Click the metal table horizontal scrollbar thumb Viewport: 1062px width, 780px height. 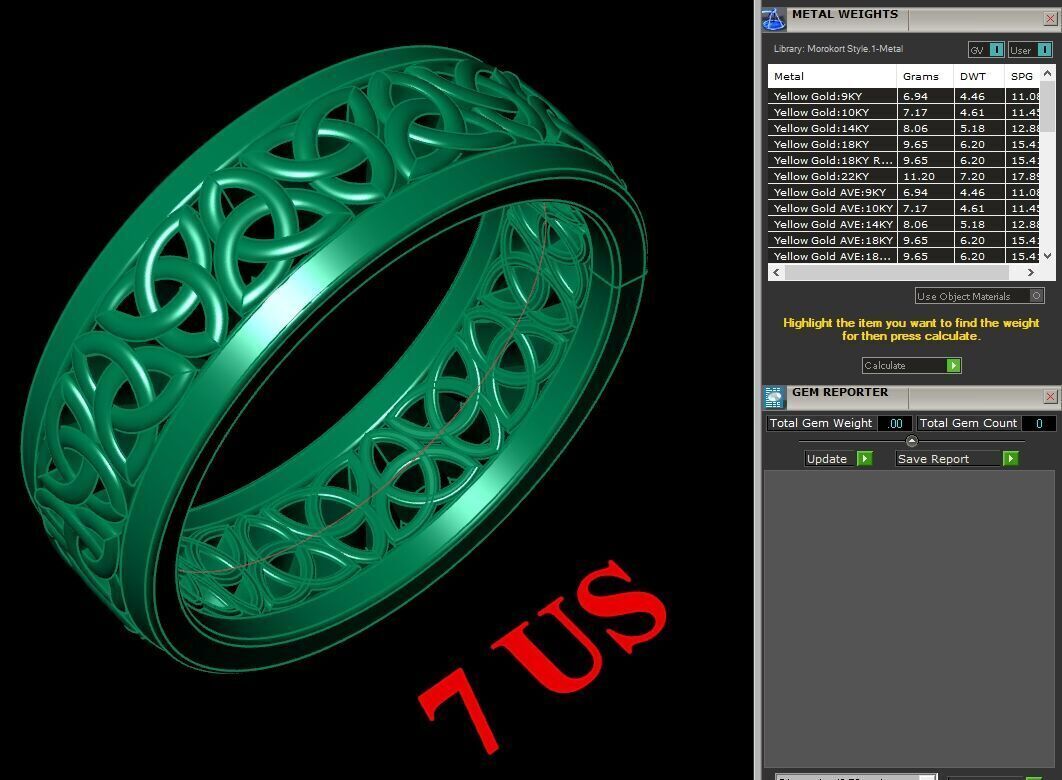click(897, 272)
